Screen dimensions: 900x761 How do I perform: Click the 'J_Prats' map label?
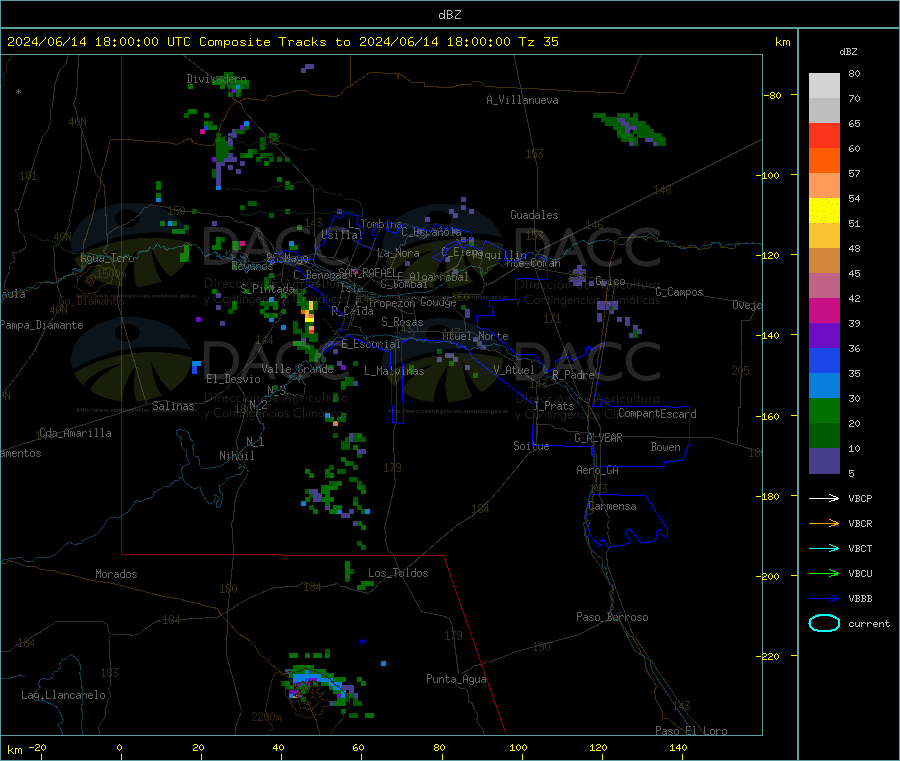553,406
